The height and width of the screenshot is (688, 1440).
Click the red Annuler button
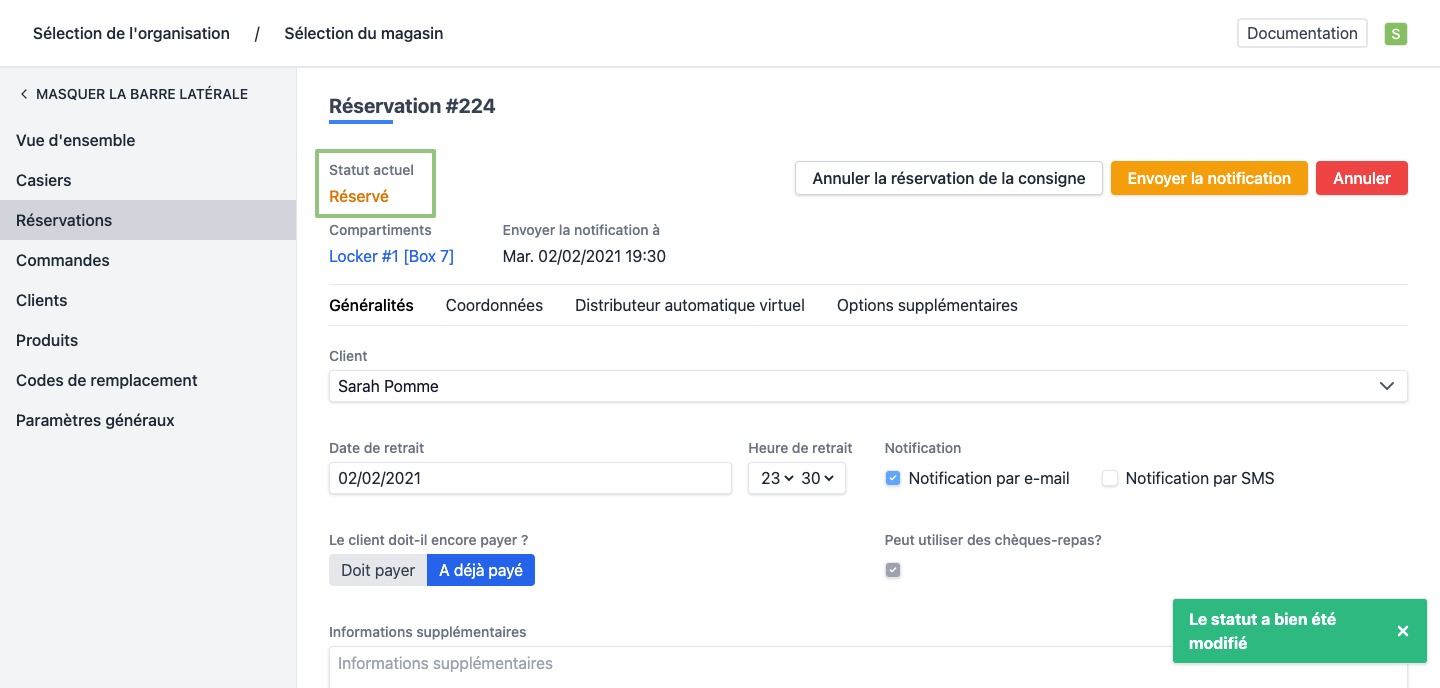[1361, 178]
